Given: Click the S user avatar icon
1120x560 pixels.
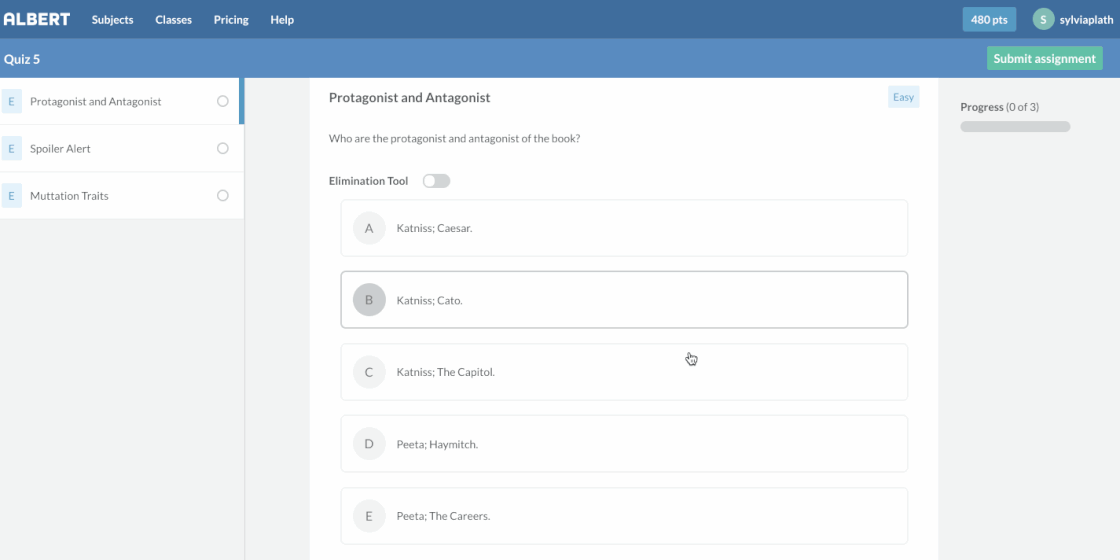Looking at the screenshot, I should [x=1043, y=19].
